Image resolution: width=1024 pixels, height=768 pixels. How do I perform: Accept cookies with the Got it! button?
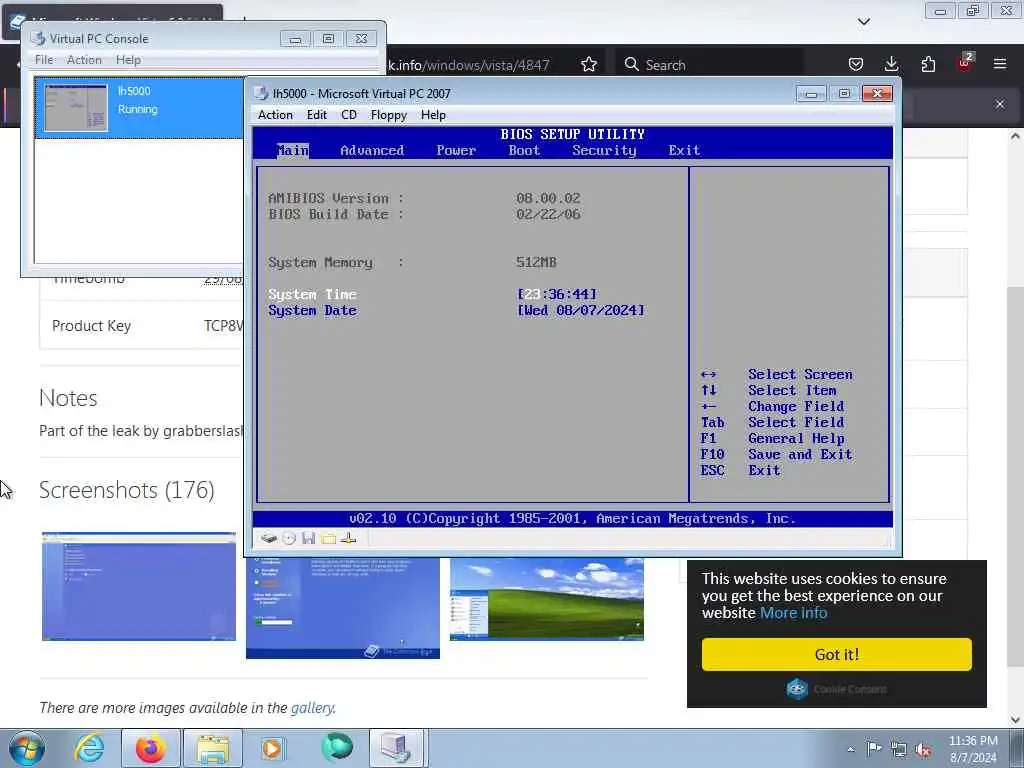837,654
